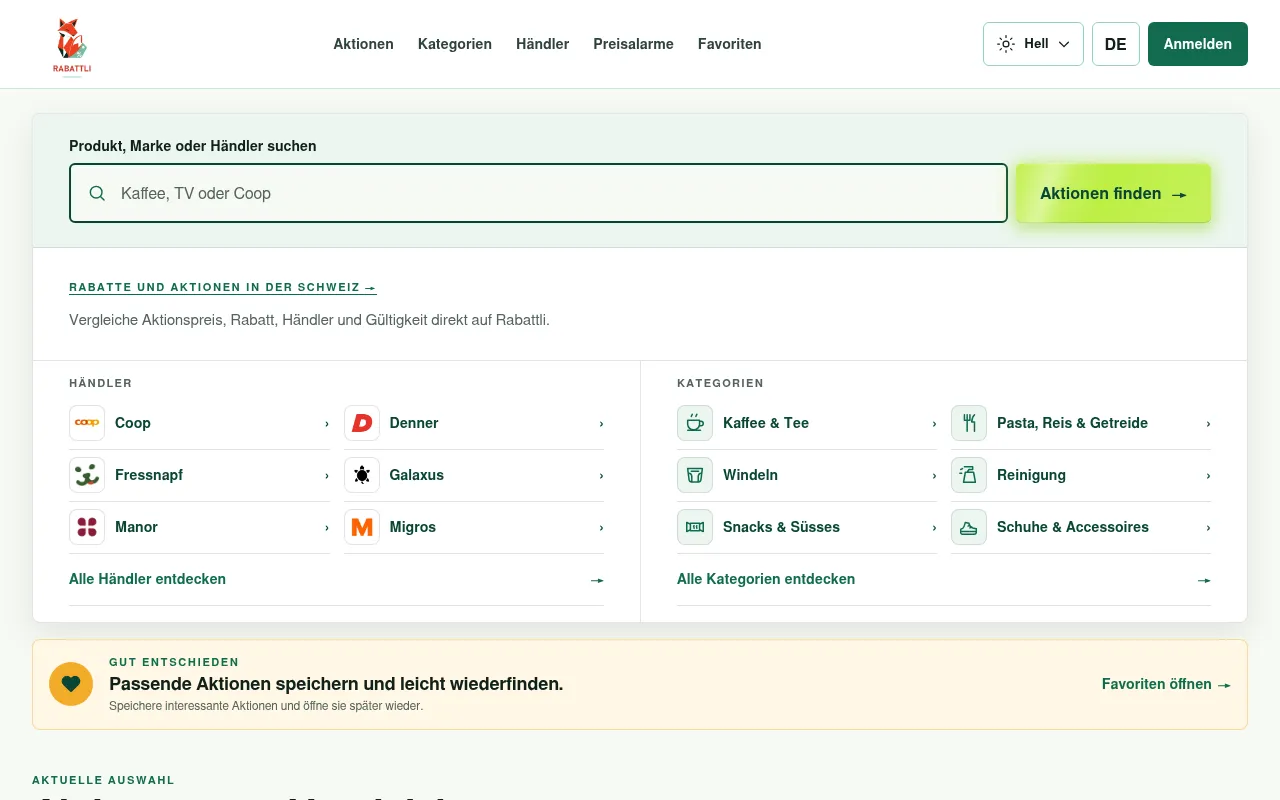Open Preisalarme in the navigation
The image size is (1280, 800).
tap(633, 44)
